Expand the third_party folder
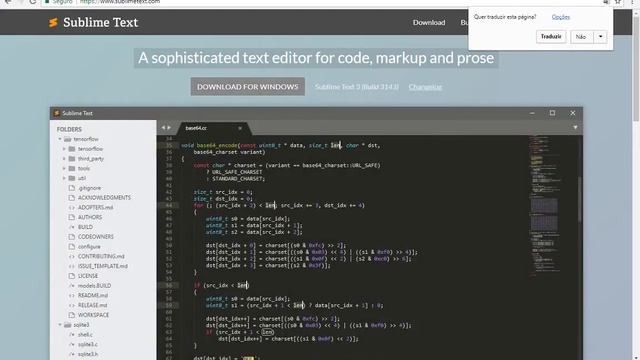Viewport: 640px width, 360px height. point(64,159)
